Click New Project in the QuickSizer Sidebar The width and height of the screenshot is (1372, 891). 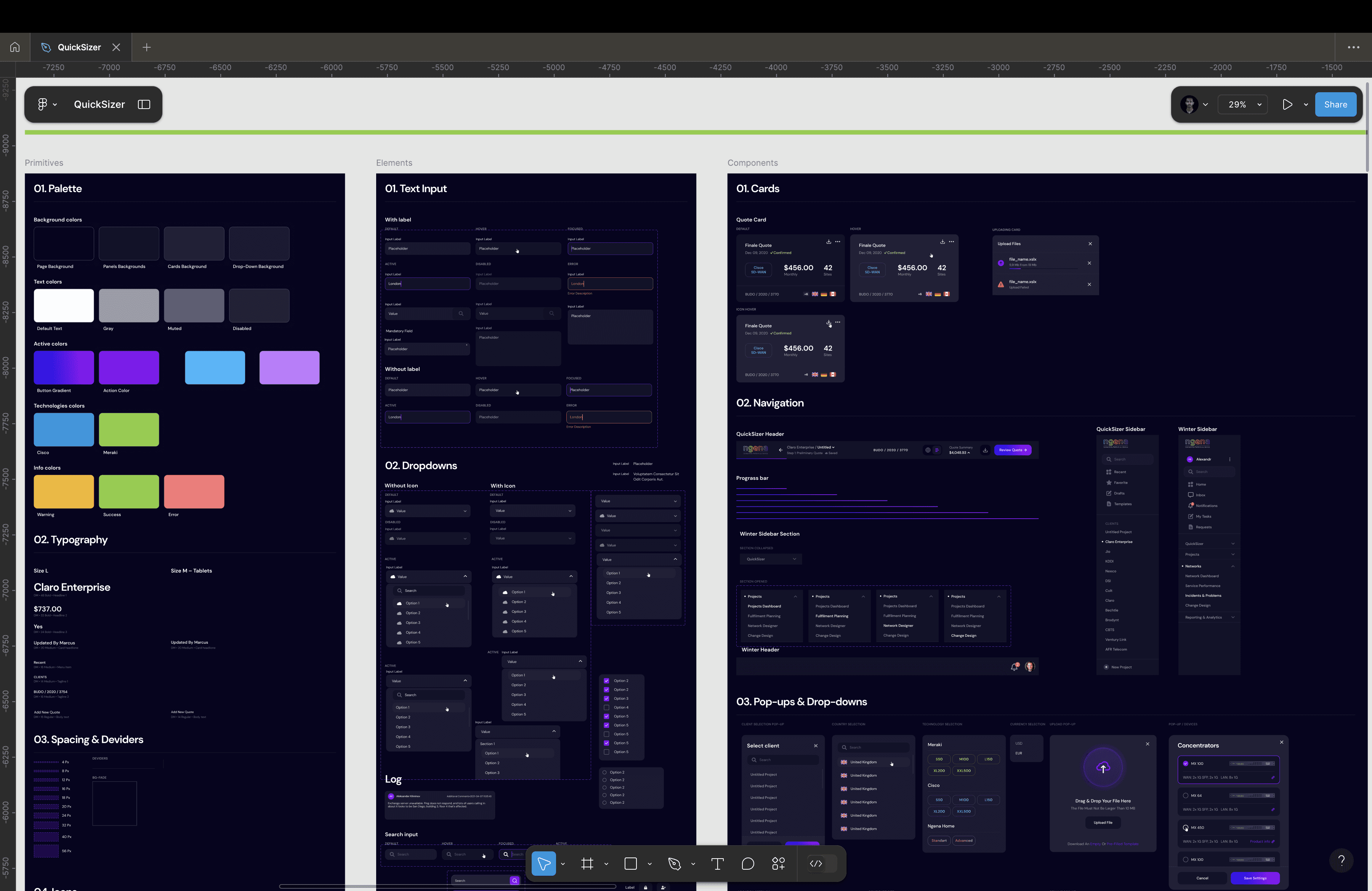tap(1121, 667)
